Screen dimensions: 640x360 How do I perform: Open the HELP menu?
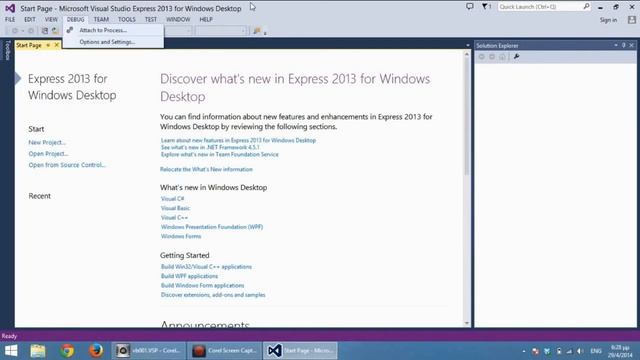point(206,19)
